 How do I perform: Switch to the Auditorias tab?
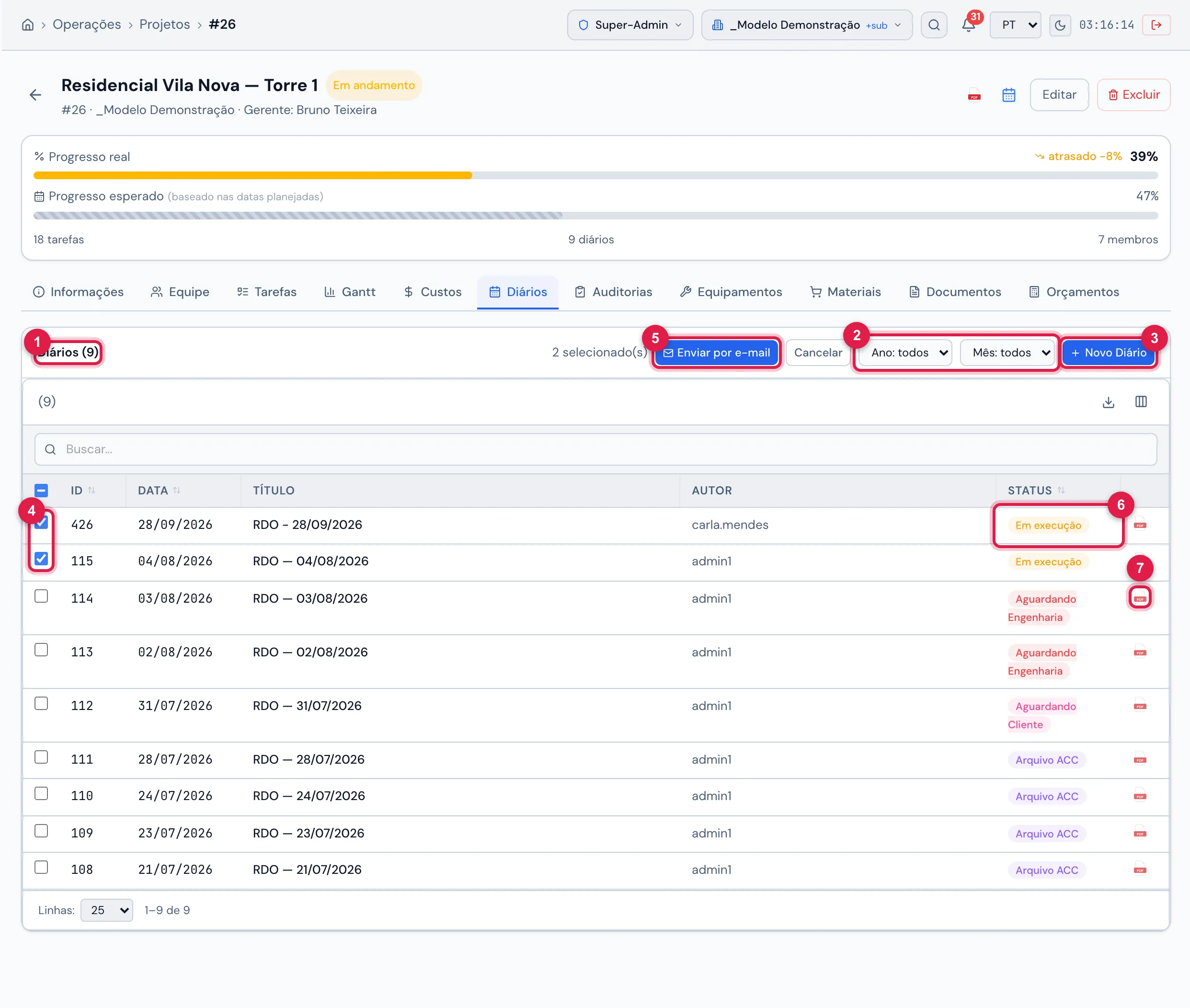(x=614, y=292)
